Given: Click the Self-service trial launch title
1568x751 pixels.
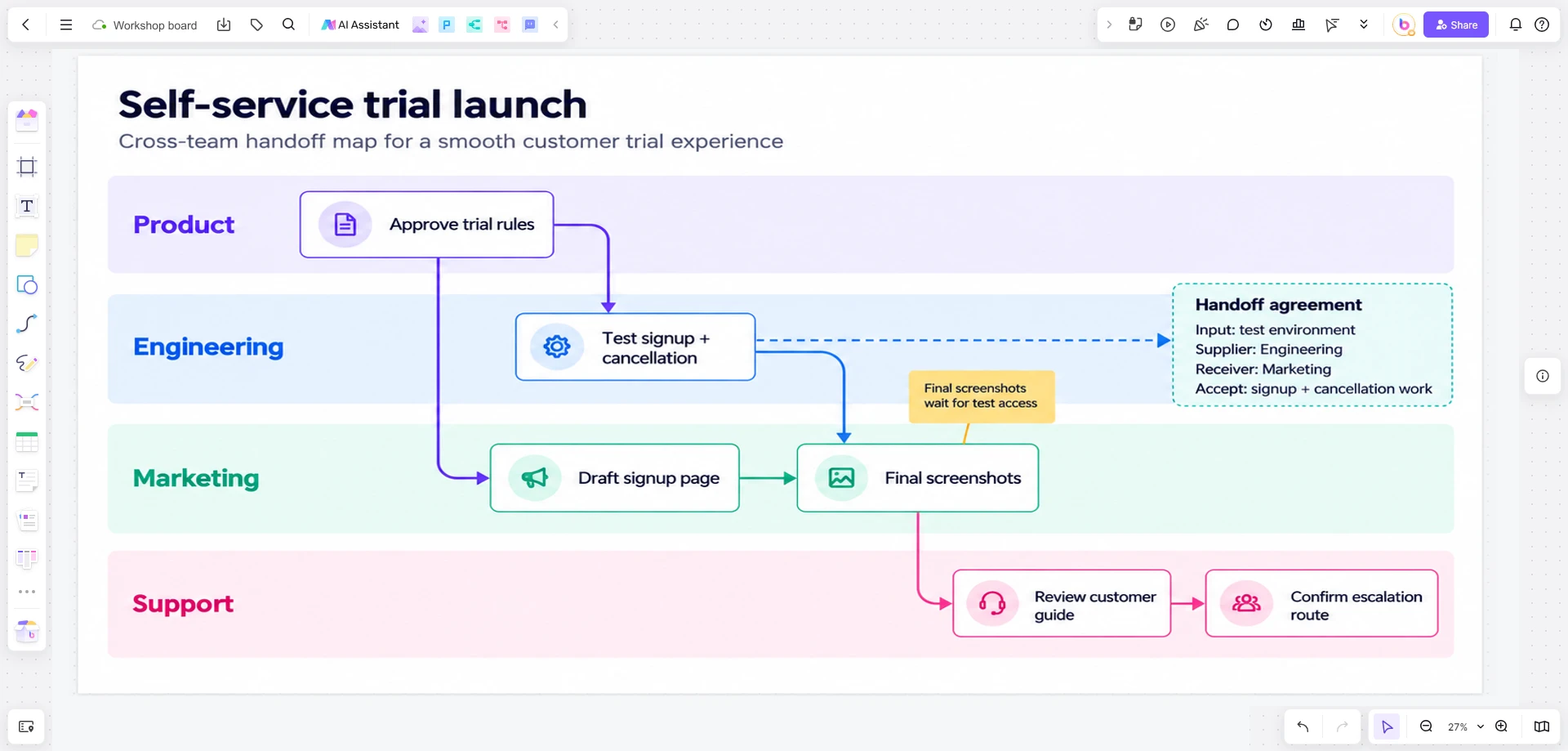Looking at the screenshot, I should (353, 105).
